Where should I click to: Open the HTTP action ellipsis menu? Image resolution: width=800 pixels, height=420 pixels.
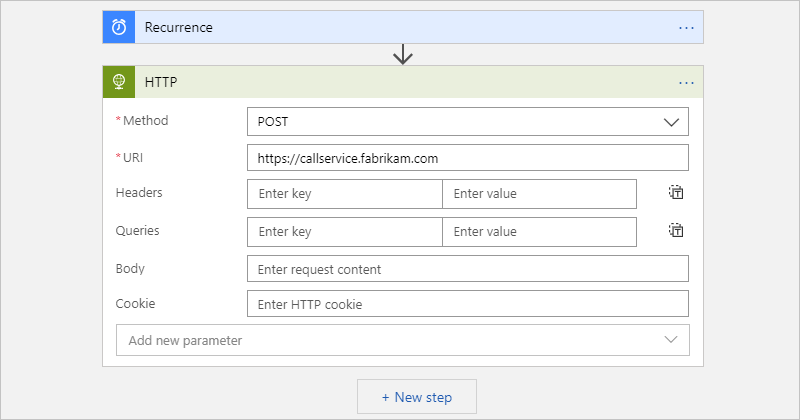point(686,82)
